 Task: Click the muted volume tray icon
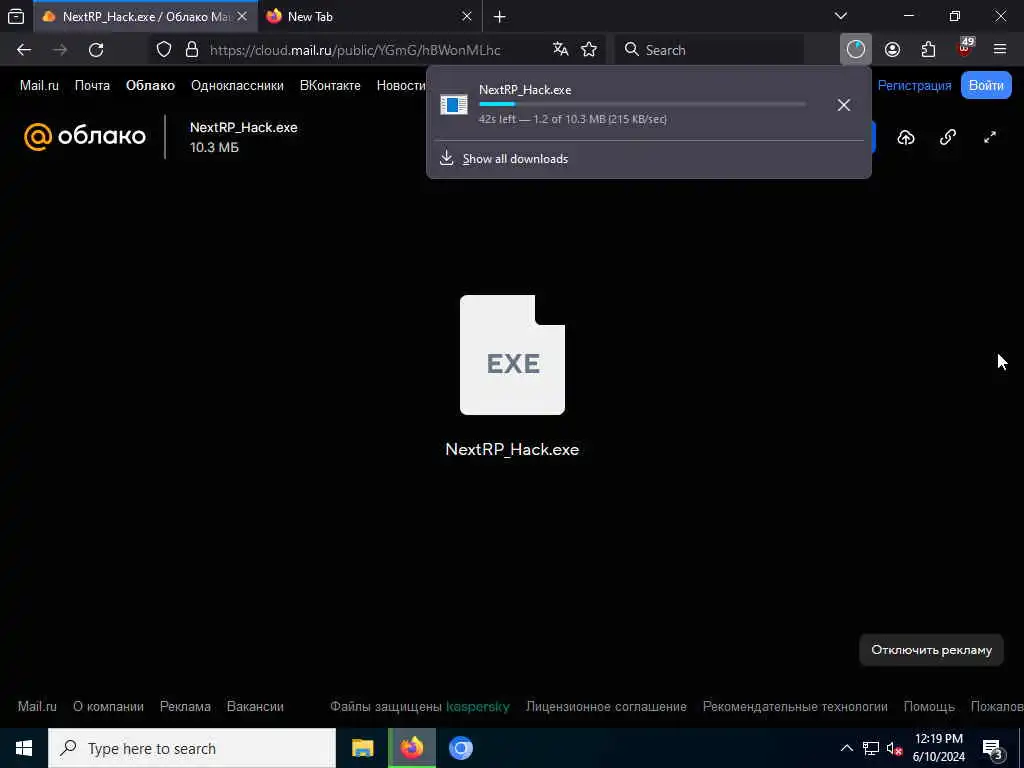point(895,749)
